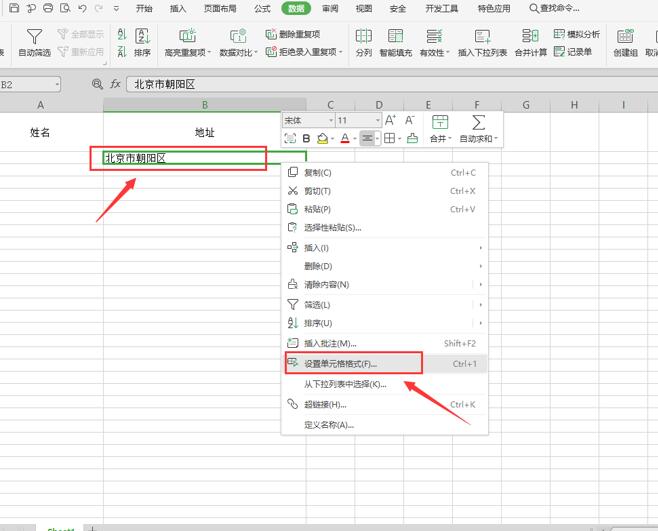Viewport: 658px width, 531px height.
Task: Click the Undo arrow icon
Action: tap(82, 8)
